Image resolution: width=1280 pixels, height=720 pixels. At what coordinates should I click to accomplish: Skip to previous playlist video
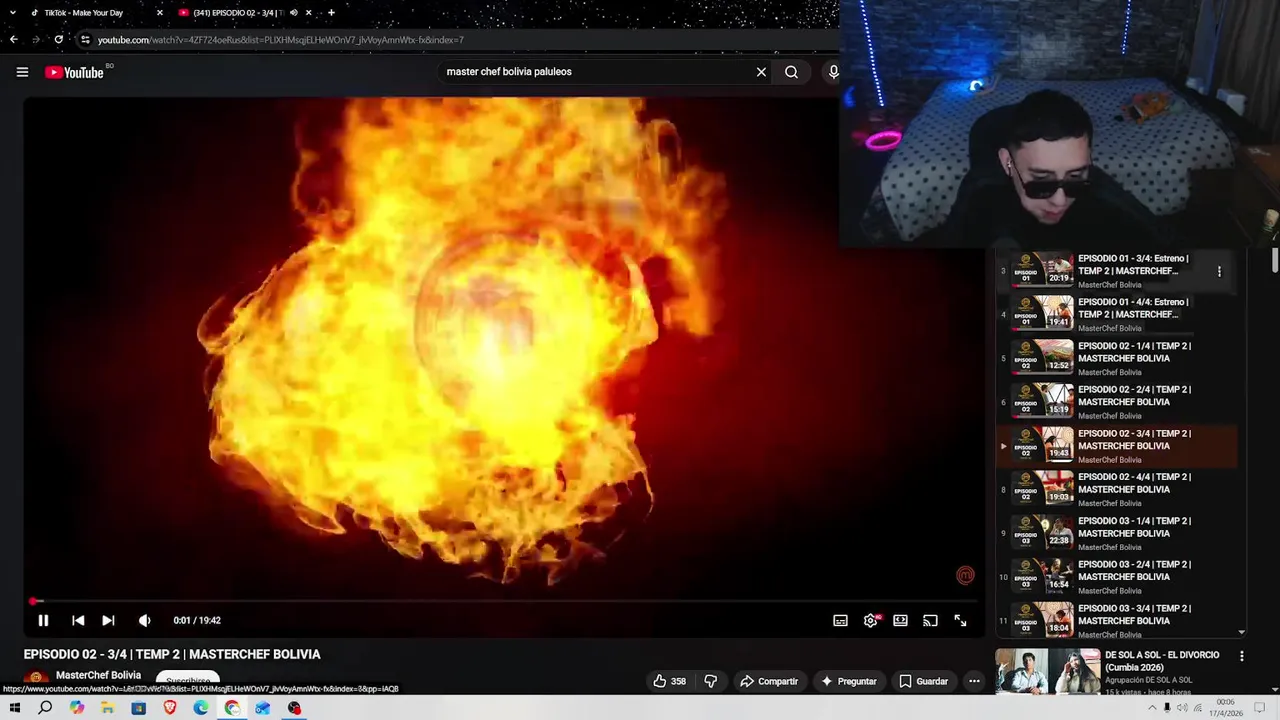point(78,620)
